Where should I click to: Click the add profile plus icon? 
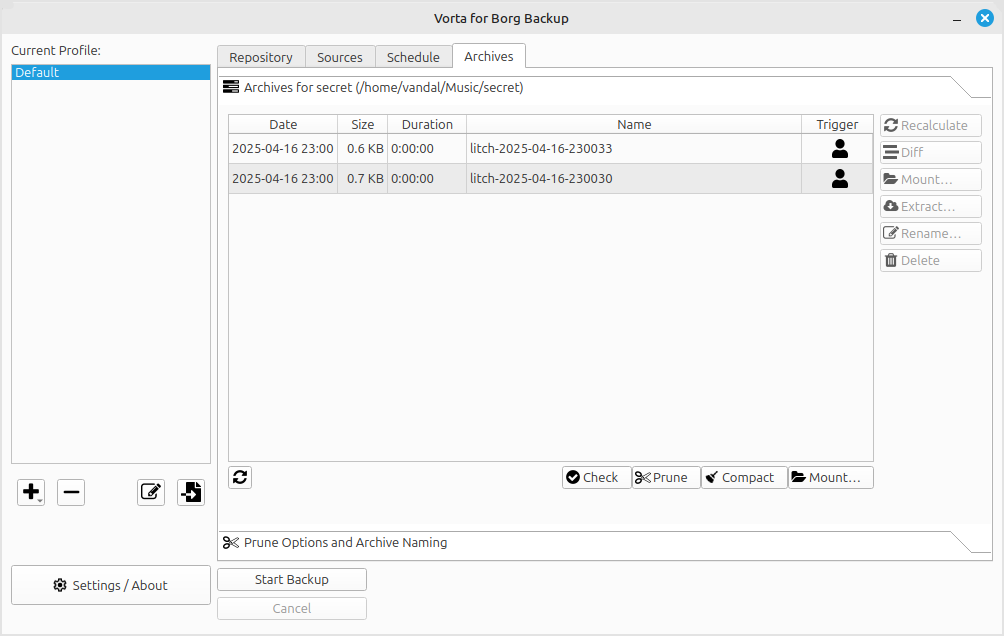pyautogui.click(x=29, y=492)
